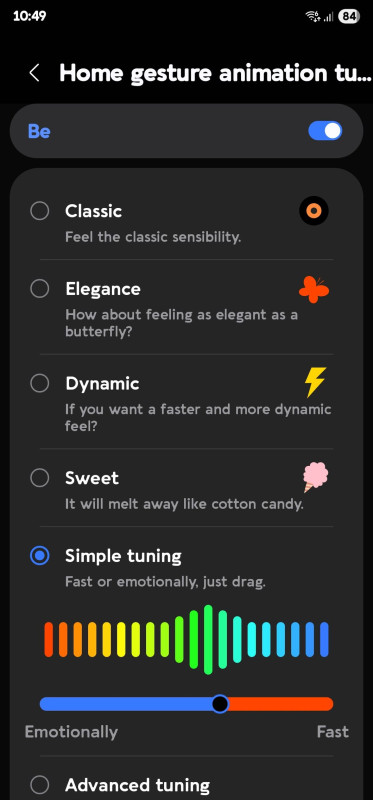This screenshot has height=800, width=373.
Task: Tap the Classic orange circle icon
Action: 313,210
